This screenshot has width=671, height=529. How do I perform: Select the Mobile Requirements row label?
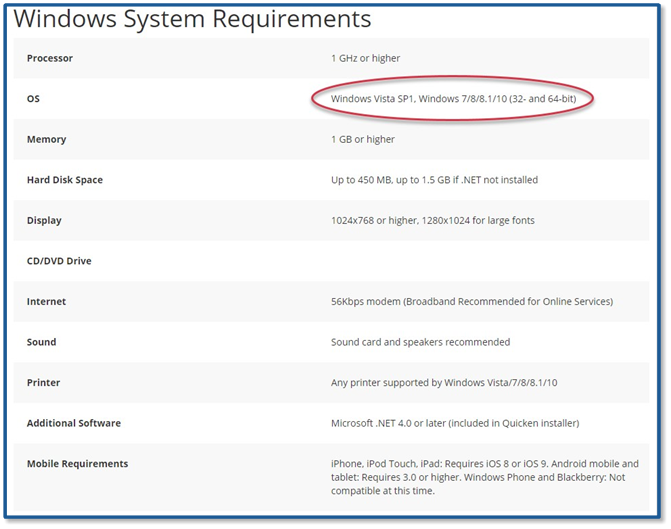pos(77,463)
